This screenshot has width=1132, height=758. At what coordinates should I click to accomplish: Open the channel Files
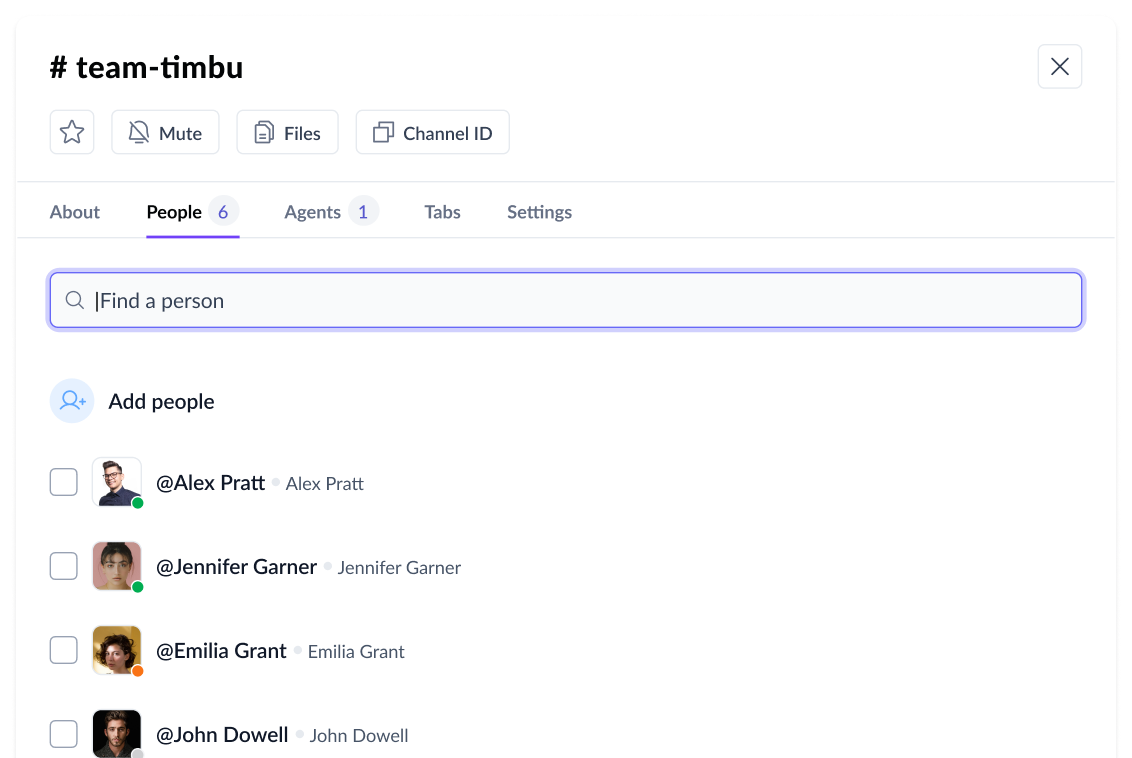point(287,132)
